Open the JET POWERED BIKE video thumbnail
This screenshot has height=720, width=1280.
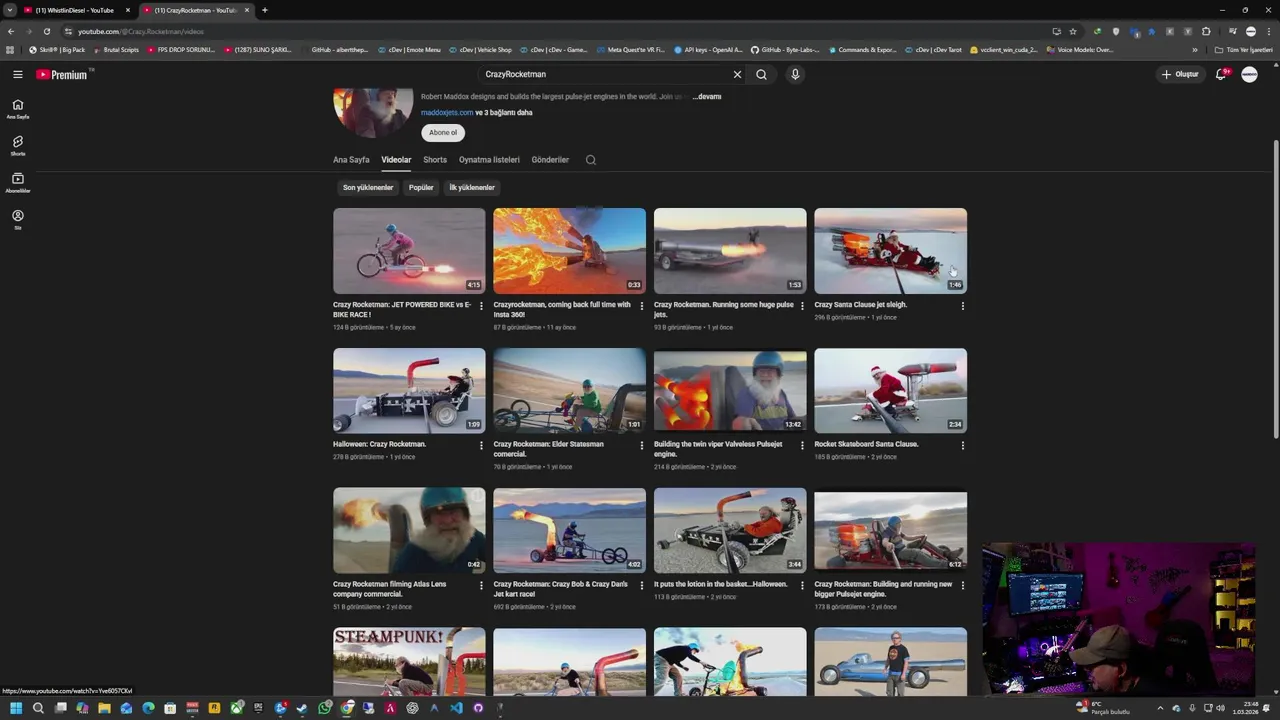point(409,250)
